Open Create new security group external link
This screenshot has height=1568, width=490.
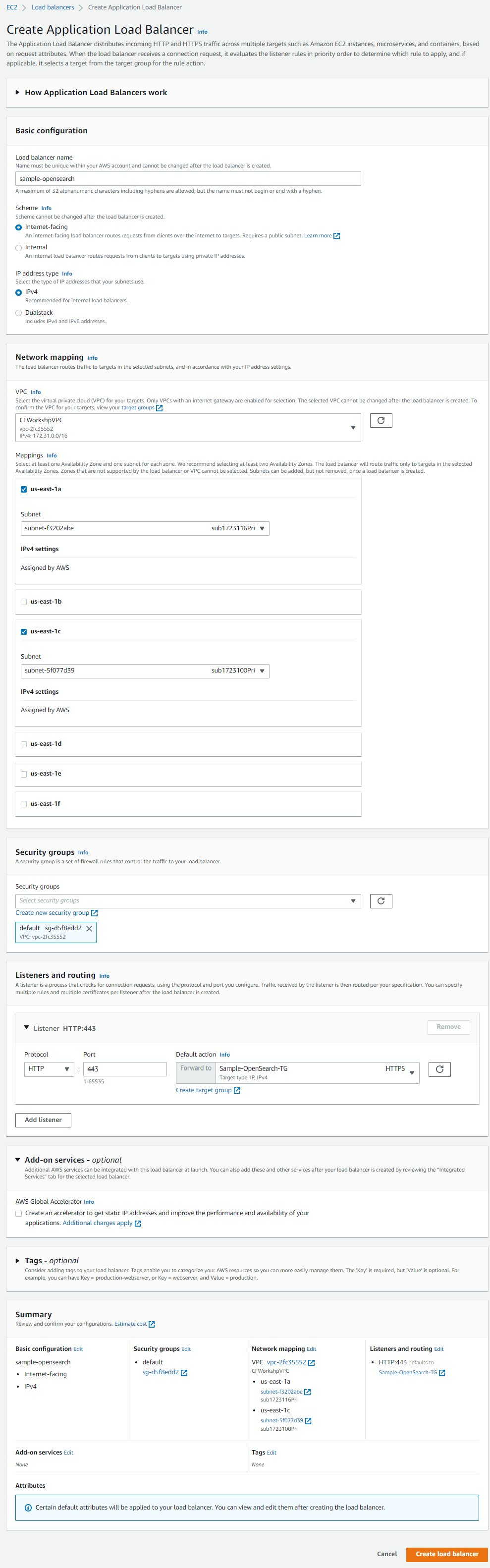[56, 913]
